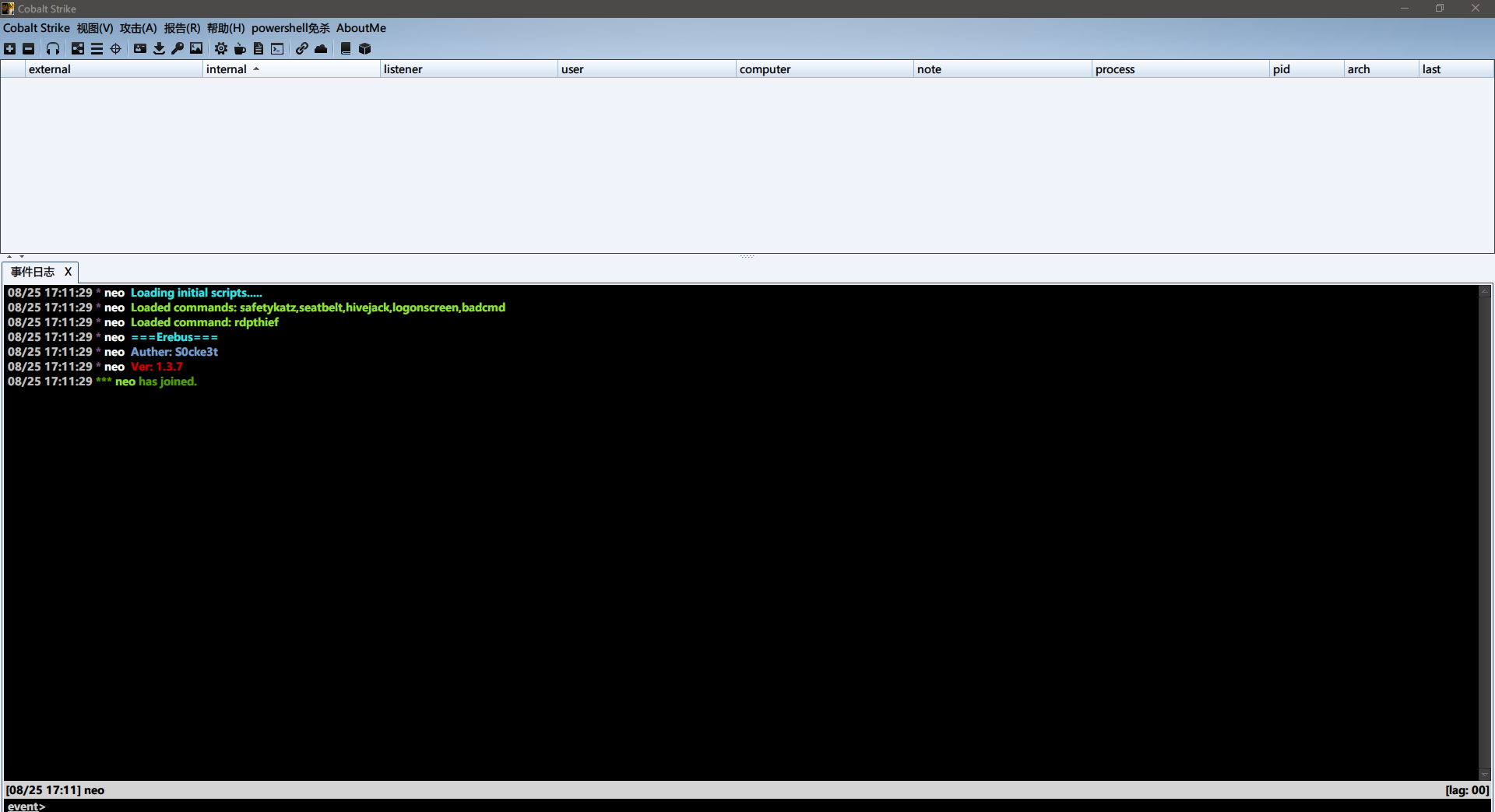Viewport: 1495px width, 812px height.
Task: Sort sessions by process column
Action: point(1180,69)
